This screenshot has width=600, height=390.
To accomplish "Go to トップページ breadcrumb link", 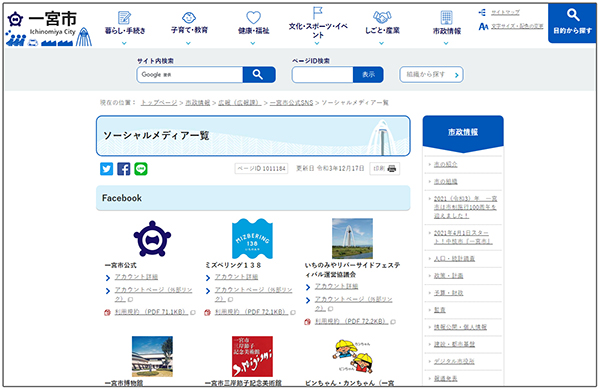I will click(x=159, y=103).
